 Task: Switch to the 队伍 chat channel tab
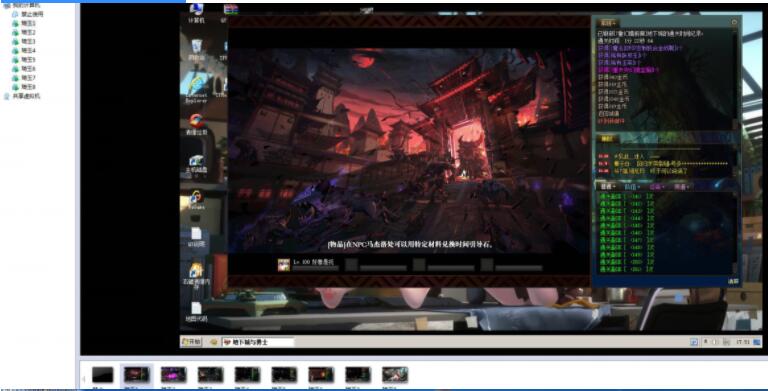(x=632, y=187)
